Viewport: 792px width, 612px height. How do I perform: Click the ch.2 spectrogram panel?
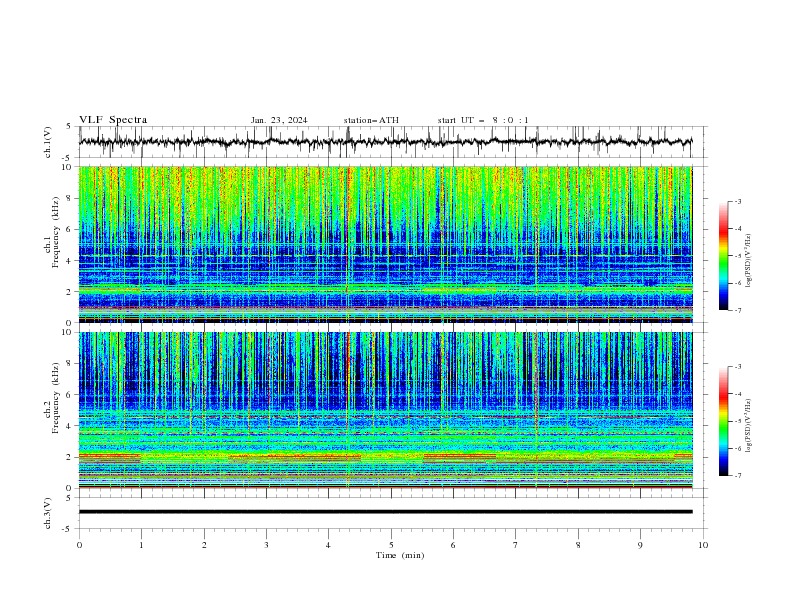385,410
